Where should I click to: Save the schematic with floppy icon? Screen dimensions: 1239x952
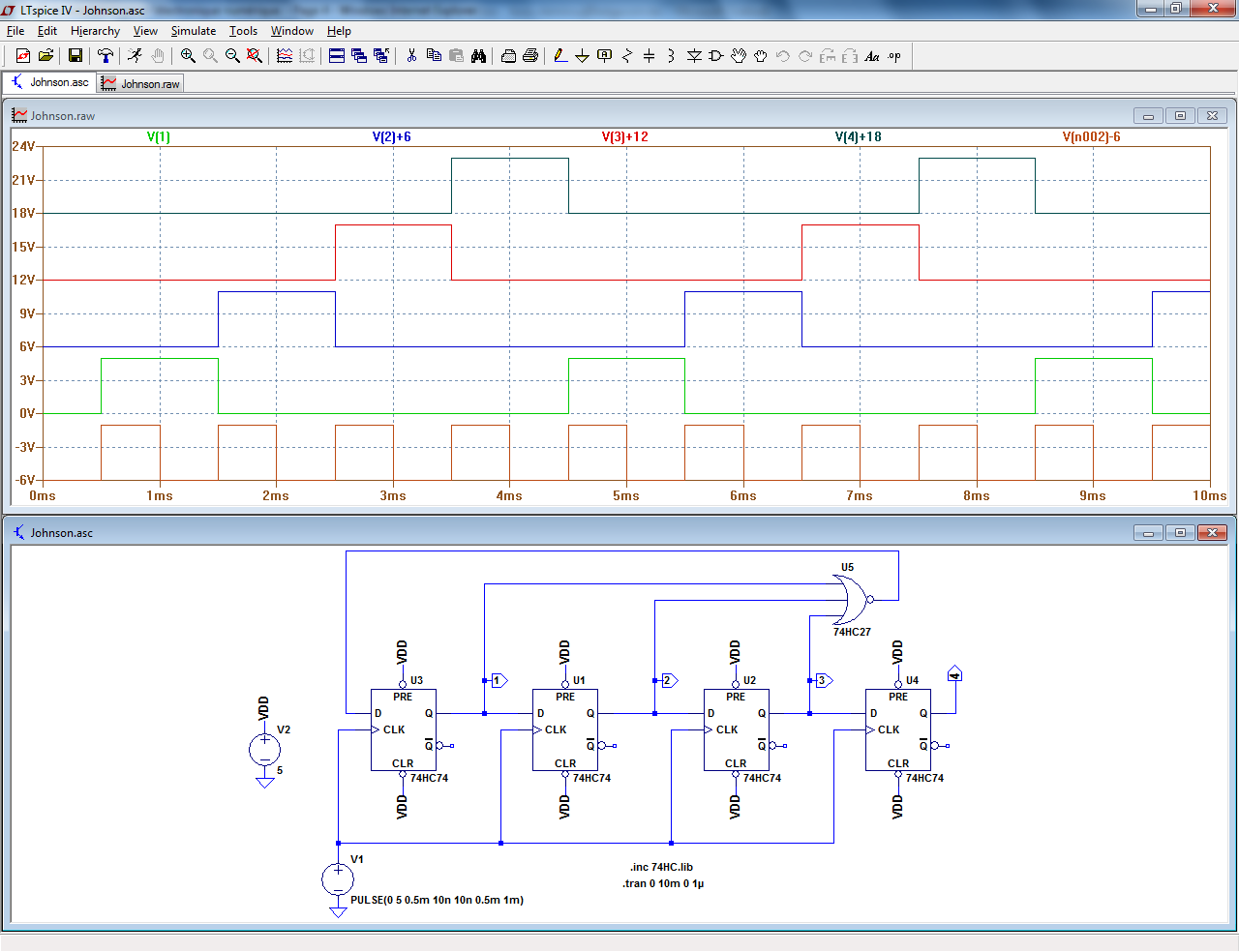tap(75, 56)
